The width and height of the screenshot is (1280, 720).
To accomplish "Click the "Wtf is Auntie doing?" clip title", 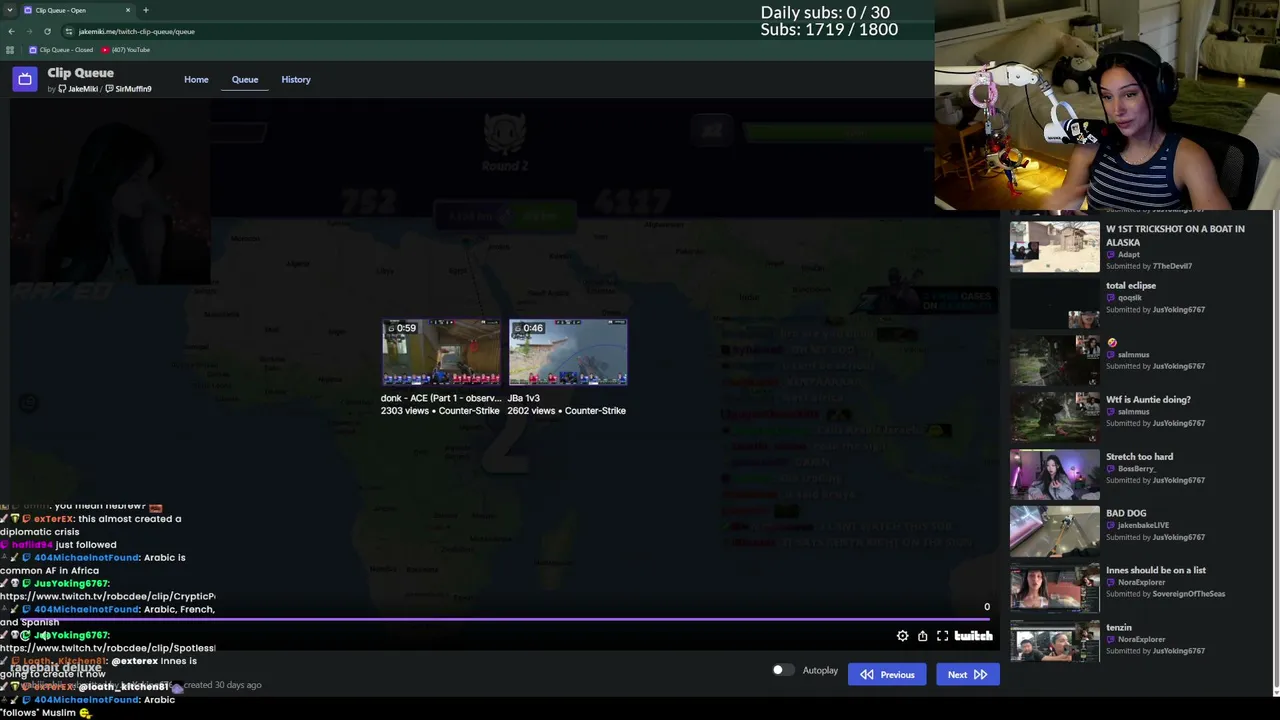I will pyautogui.click(x=1148, y=400).
